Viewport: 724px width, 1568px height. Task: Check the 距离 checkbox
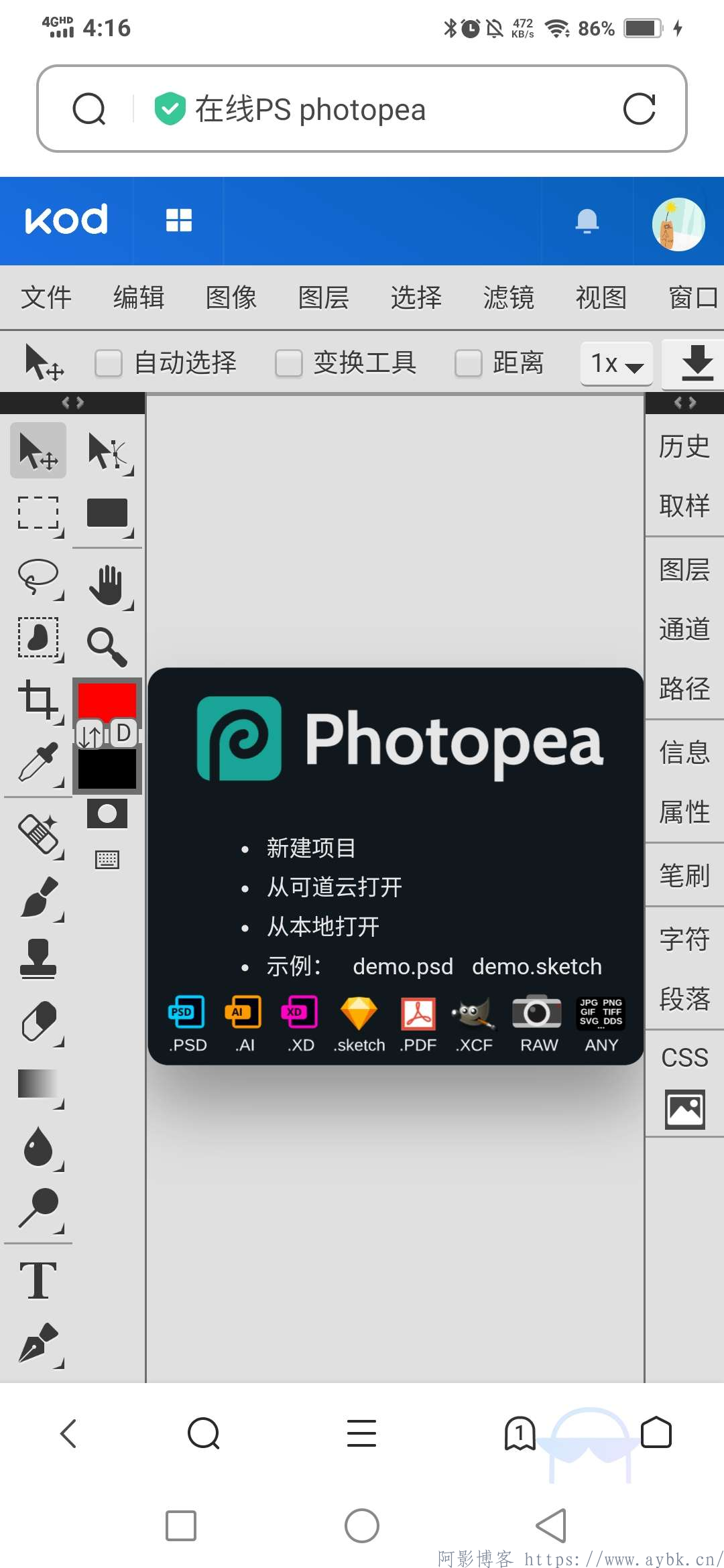tap(469, 363)
